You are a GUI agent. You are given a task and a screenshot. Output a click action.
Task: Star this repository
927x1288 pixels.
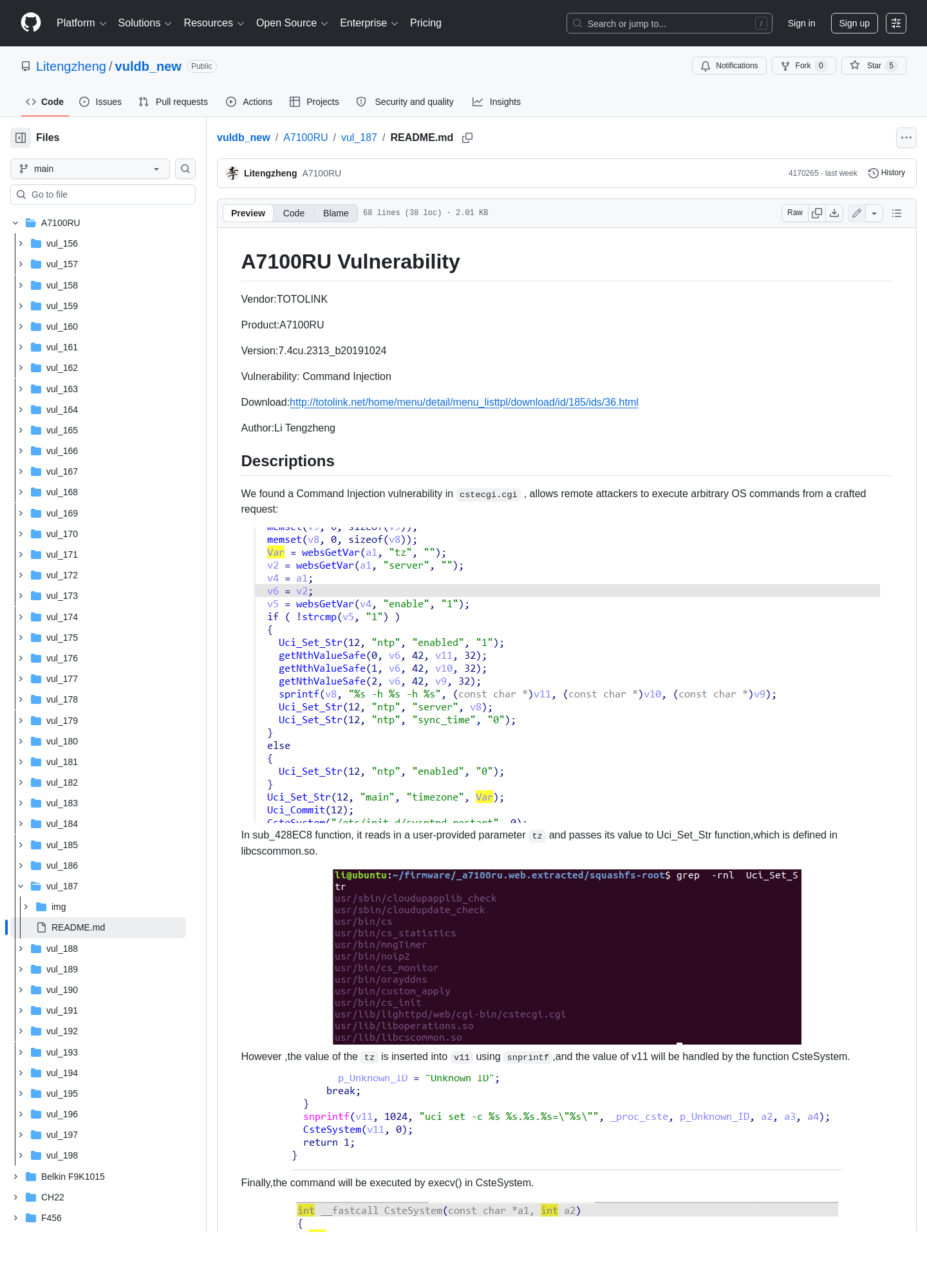(x=874, y=66)
